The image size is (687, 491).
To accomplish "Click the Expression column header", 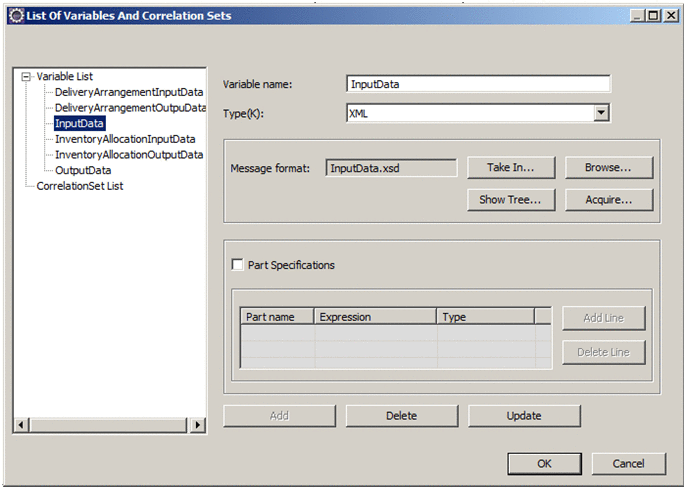I will (x=375, y=317).
